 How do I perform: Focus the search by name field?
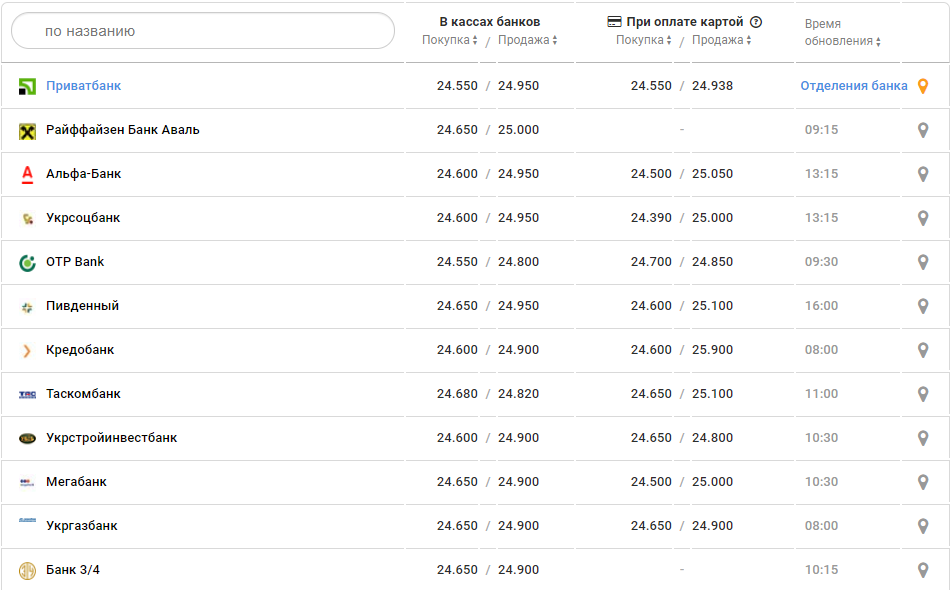tap(203, 31)
